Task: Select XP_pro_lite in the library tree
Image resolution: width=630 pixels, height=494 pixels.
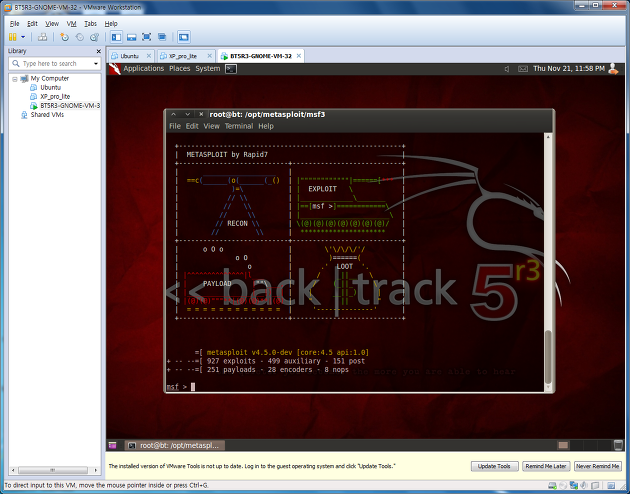Action: point(55,96)
